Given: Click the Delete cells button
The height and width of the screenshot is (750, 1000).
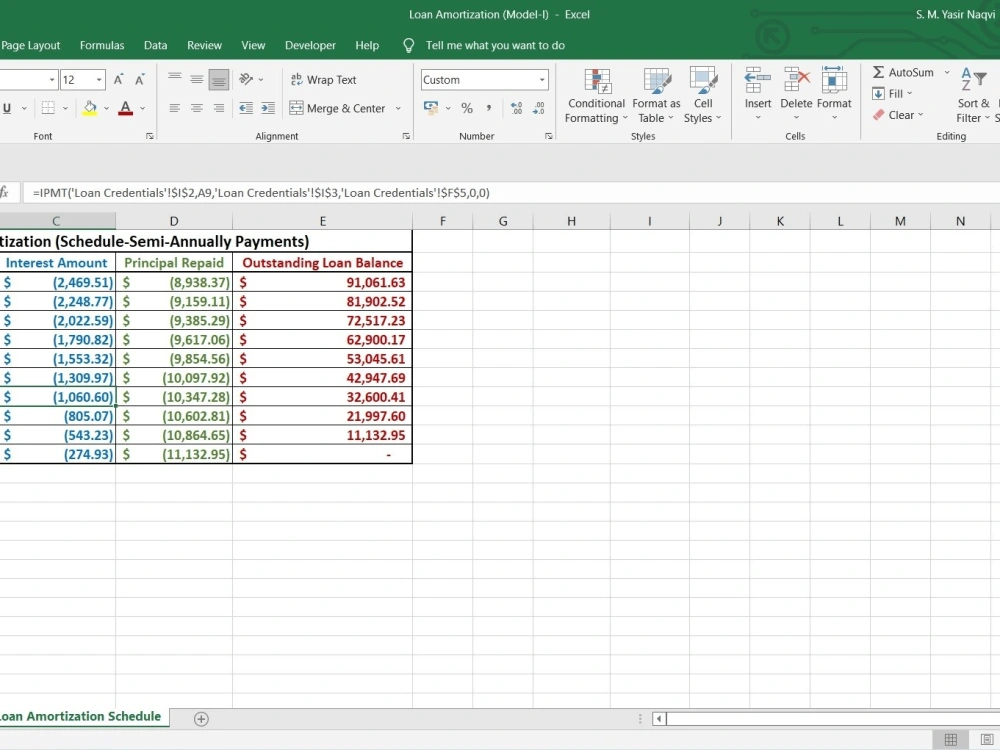Looking at the screenshot, I should (x=796, y=91).
